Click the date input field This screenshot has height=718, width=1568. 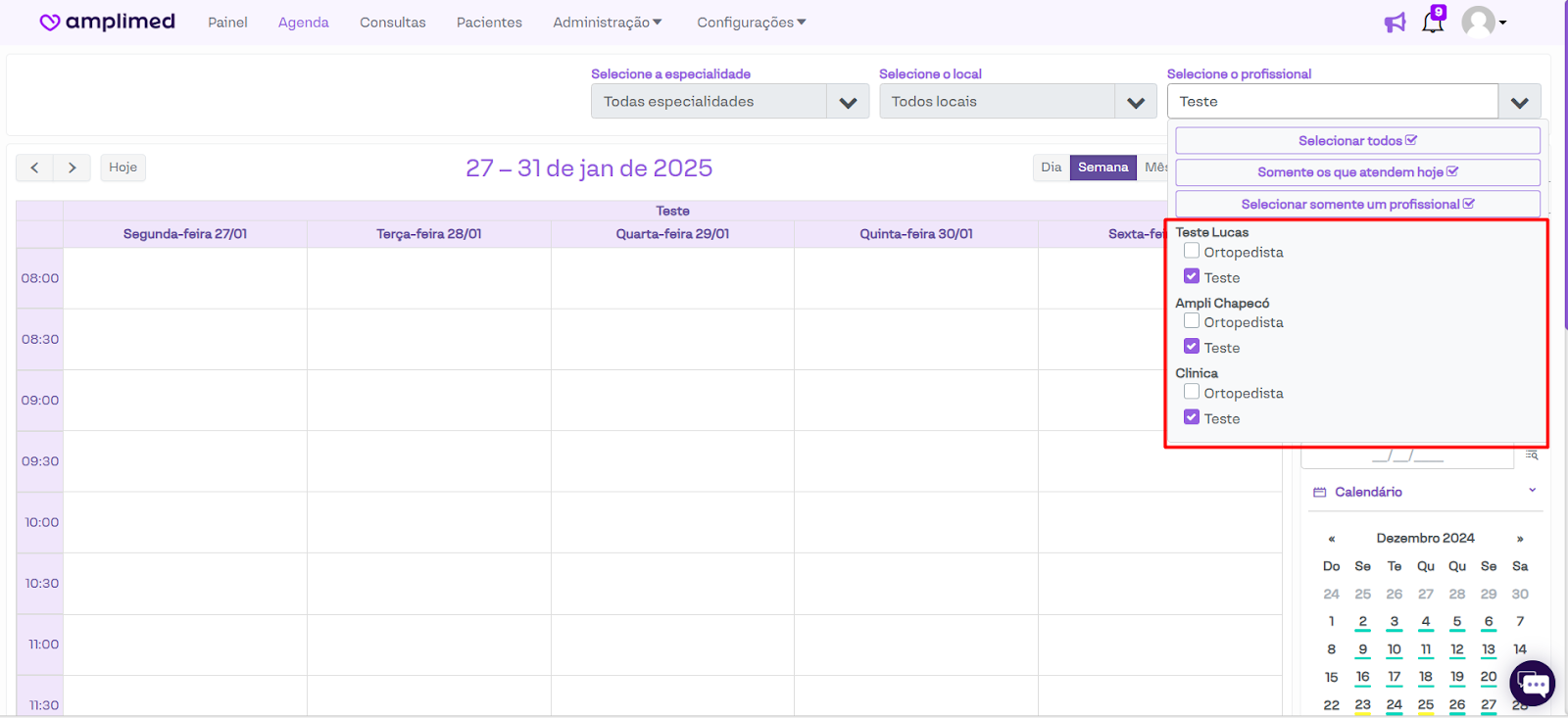pyautogui.click(x=1407, y=456)
